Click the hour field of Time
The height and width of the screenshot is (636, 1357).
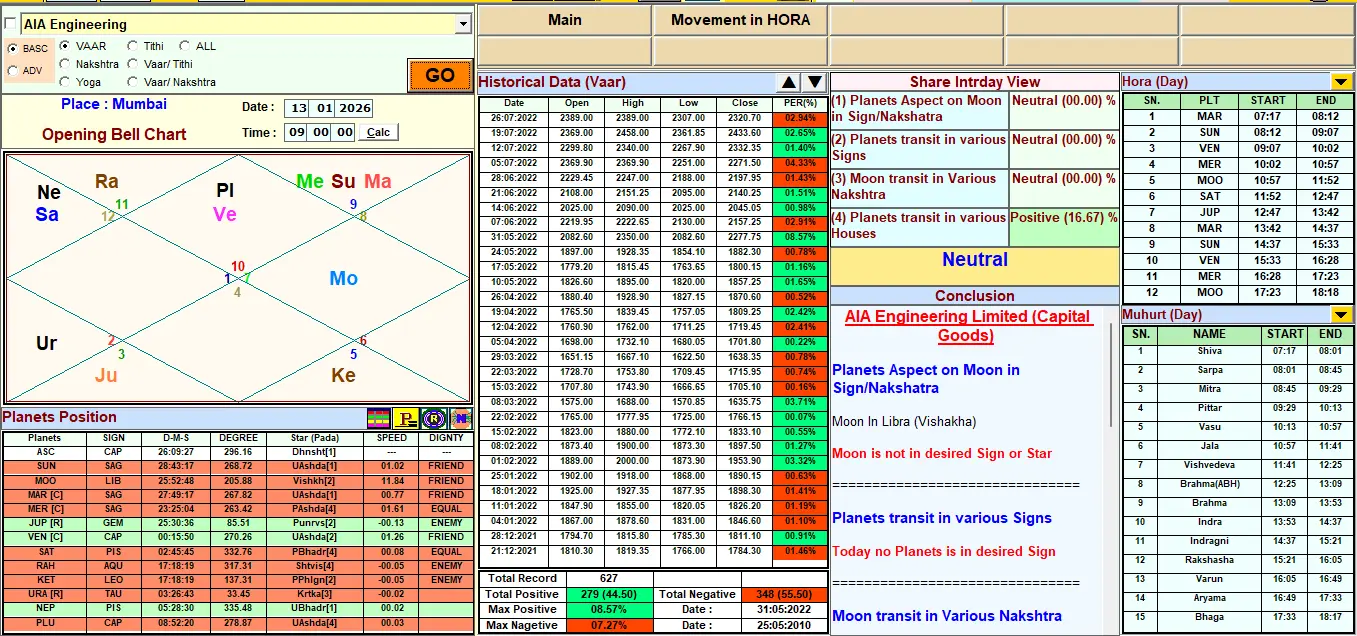[297, 132]
